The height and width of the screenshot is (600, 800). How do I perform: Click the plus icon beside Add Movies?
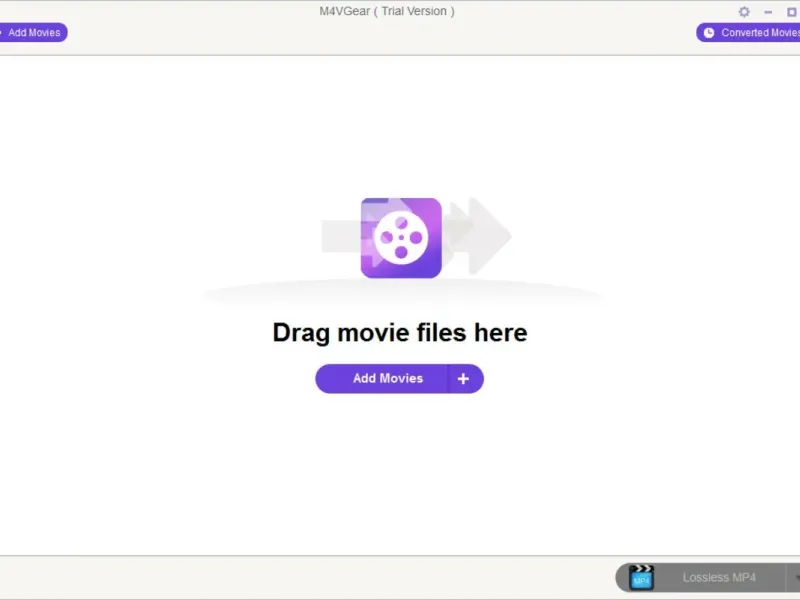[x=463, y=379]
